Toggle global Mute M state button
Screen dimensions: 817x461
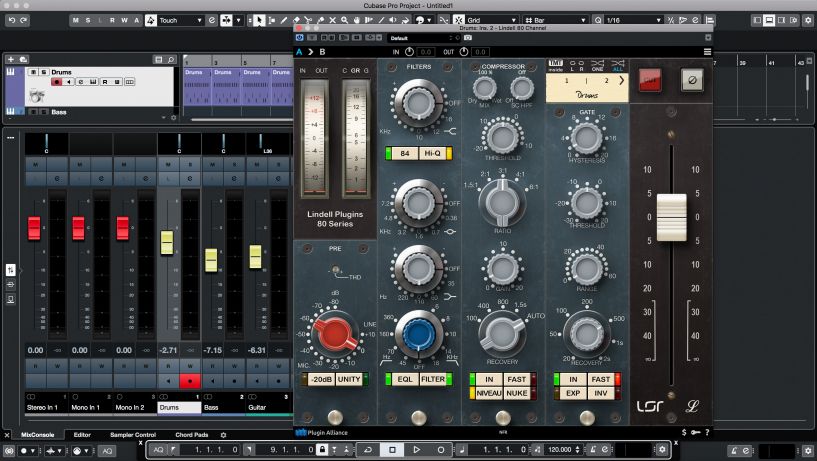click(76, 20)
